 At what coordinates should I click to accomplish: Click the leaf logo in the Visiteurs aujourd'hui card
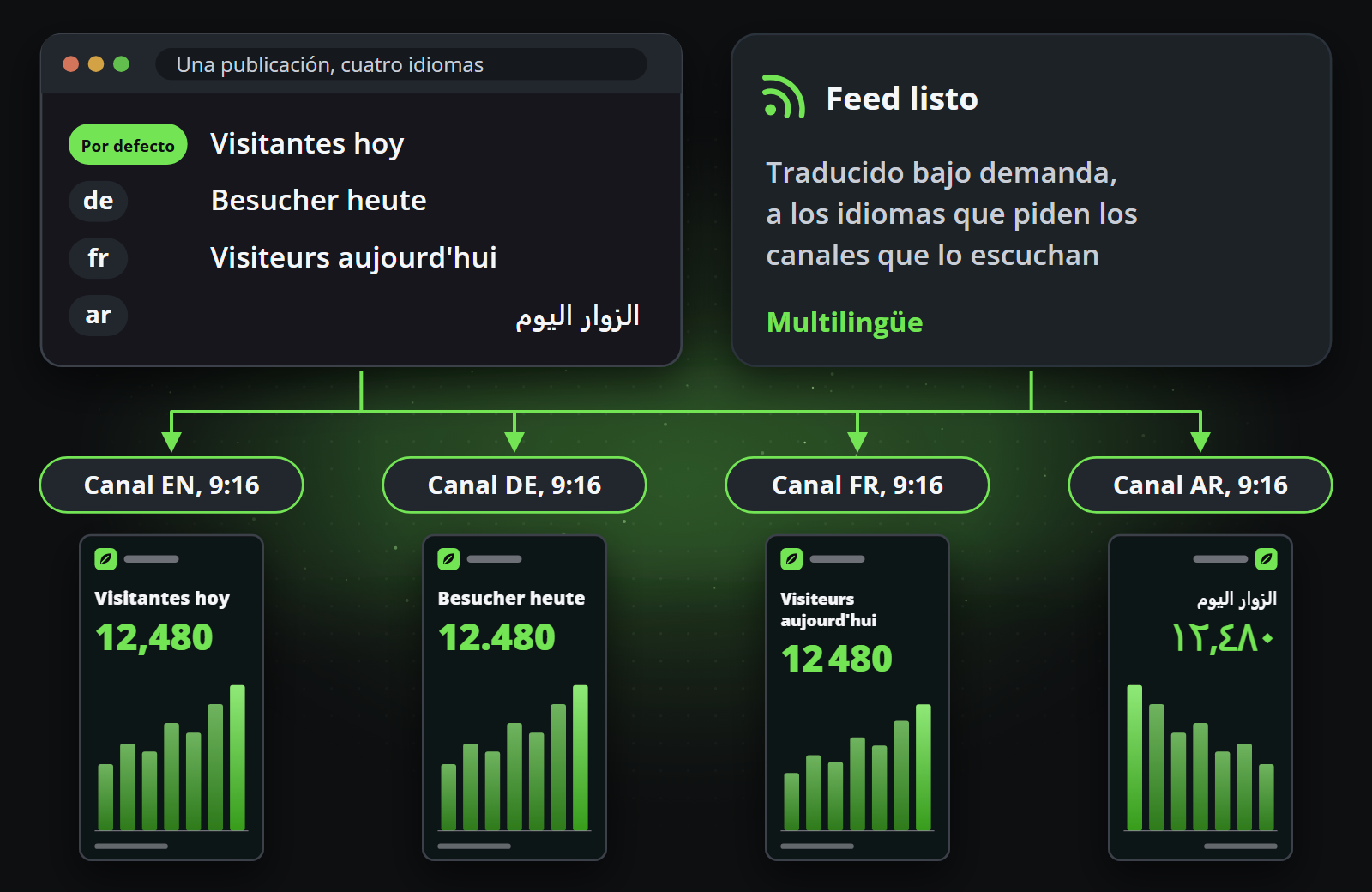(791, 559)
